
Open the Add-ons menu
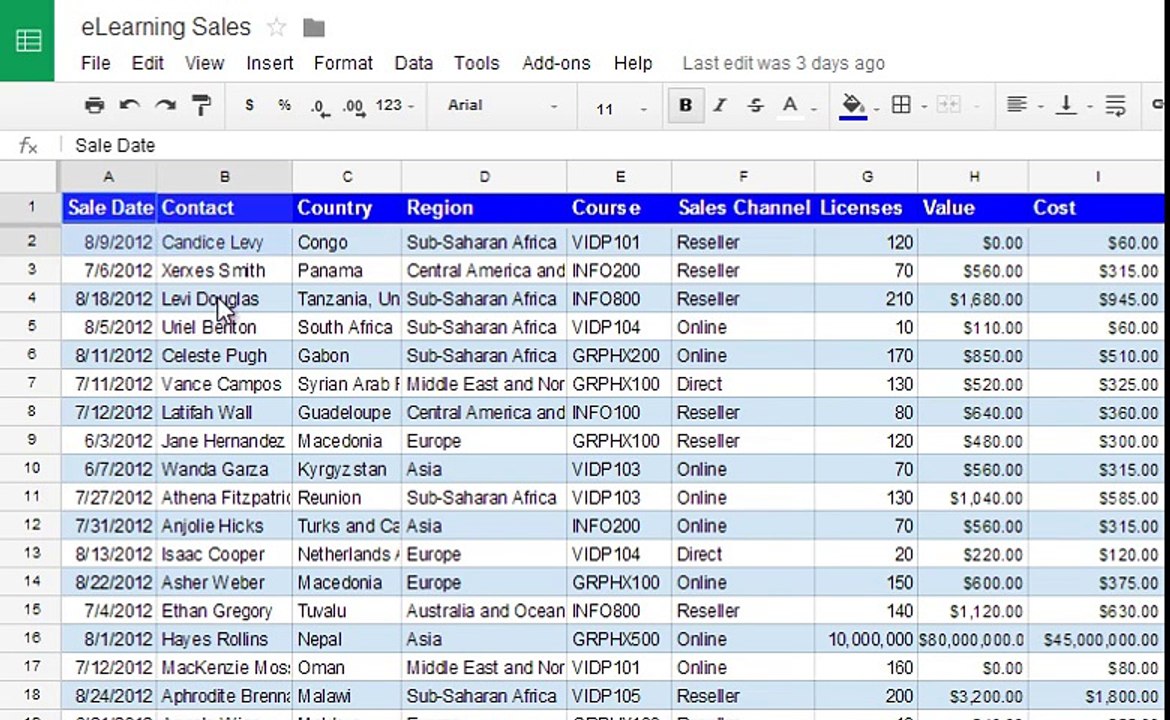click(x=557, y=63)
